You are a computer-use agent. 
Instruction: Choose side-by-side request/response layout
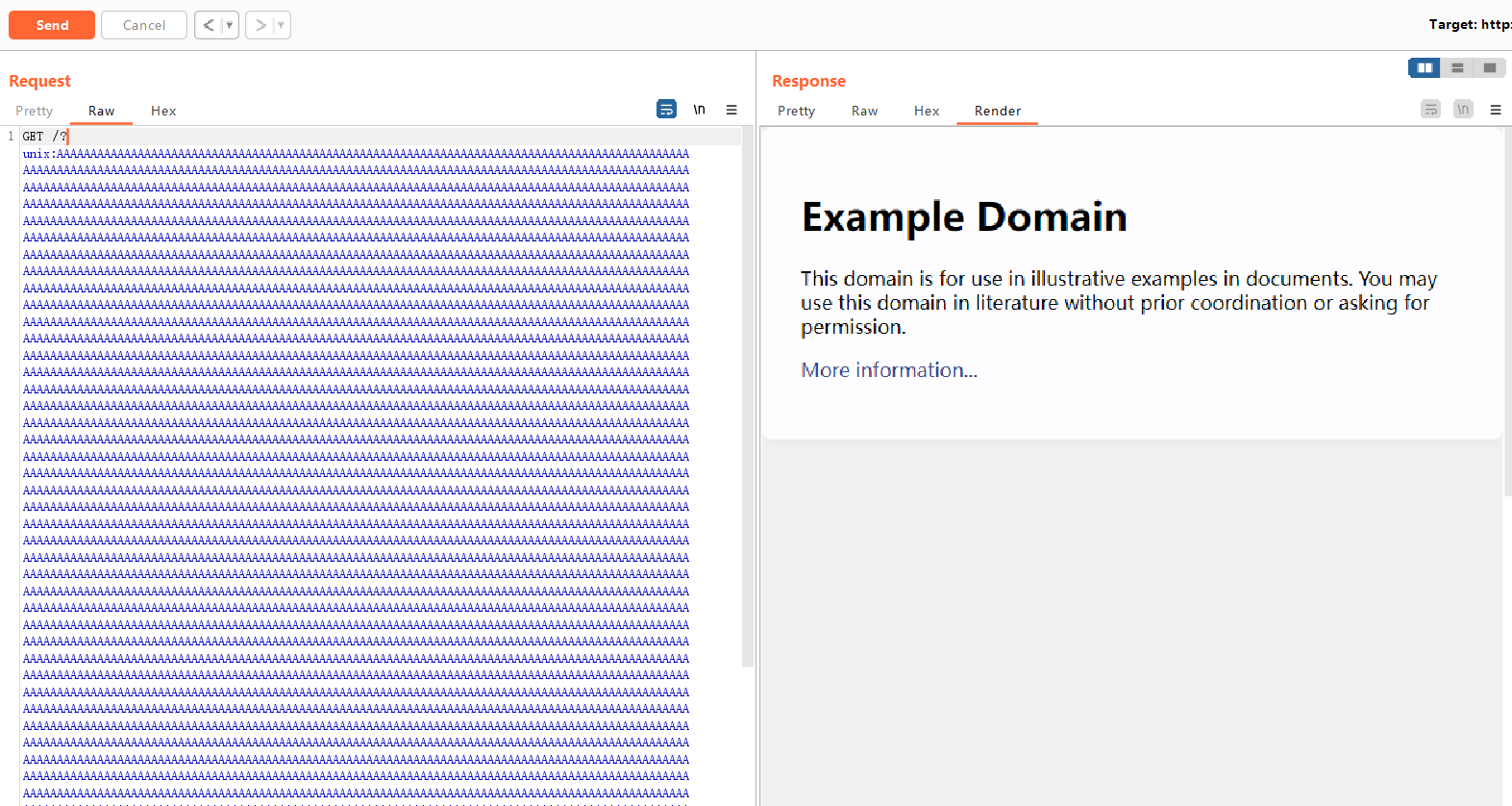1425,67
